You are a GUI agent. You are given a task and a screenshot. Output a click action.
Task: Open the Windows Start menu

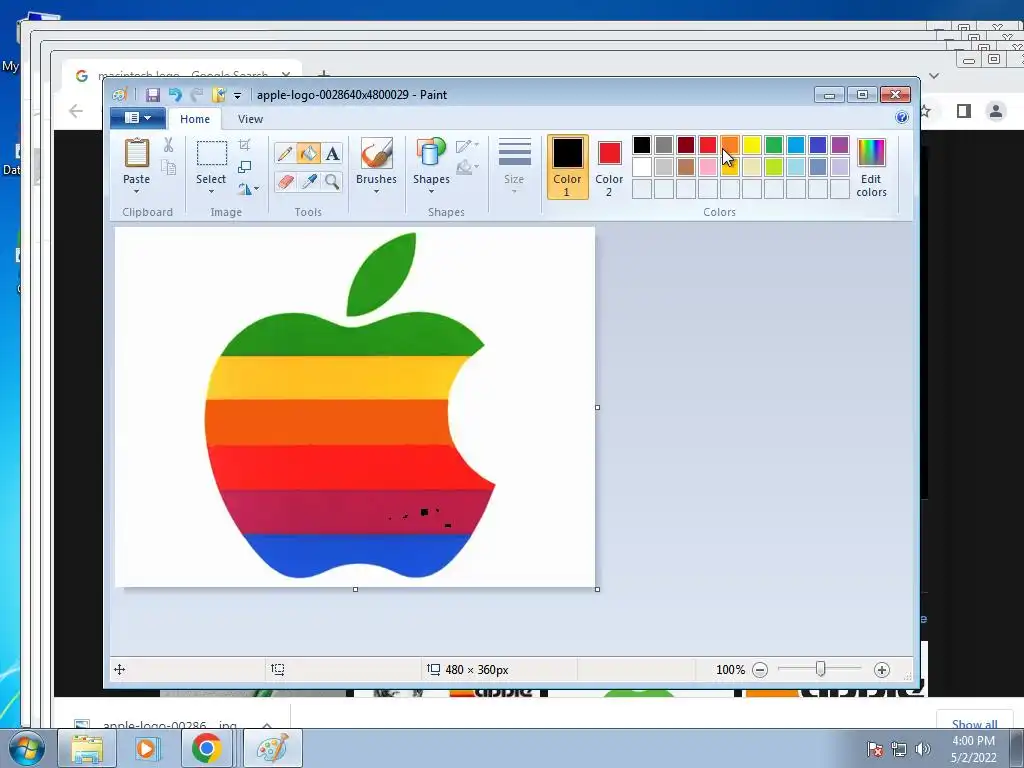pyautogui.click(x=26, y=749)
